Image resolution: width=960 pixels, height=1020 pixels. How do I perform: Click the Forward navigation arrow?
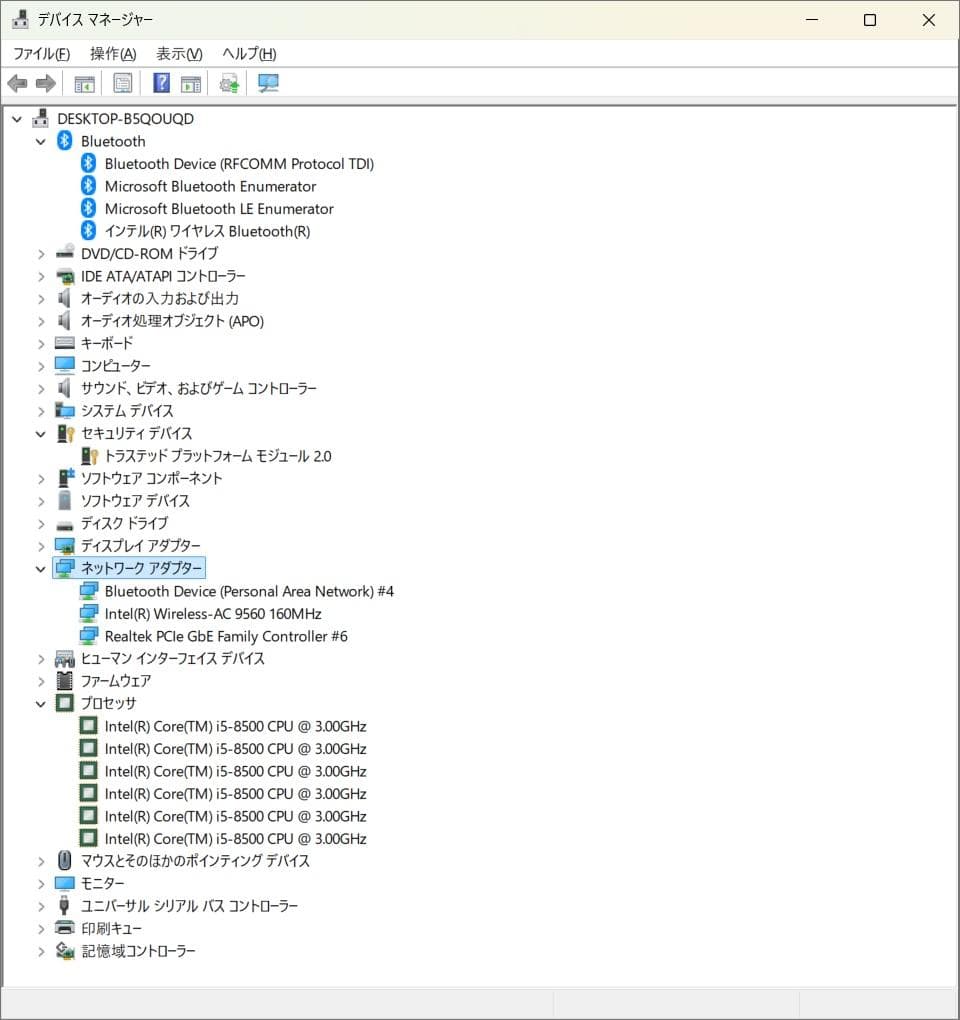(x=45, y=83)
